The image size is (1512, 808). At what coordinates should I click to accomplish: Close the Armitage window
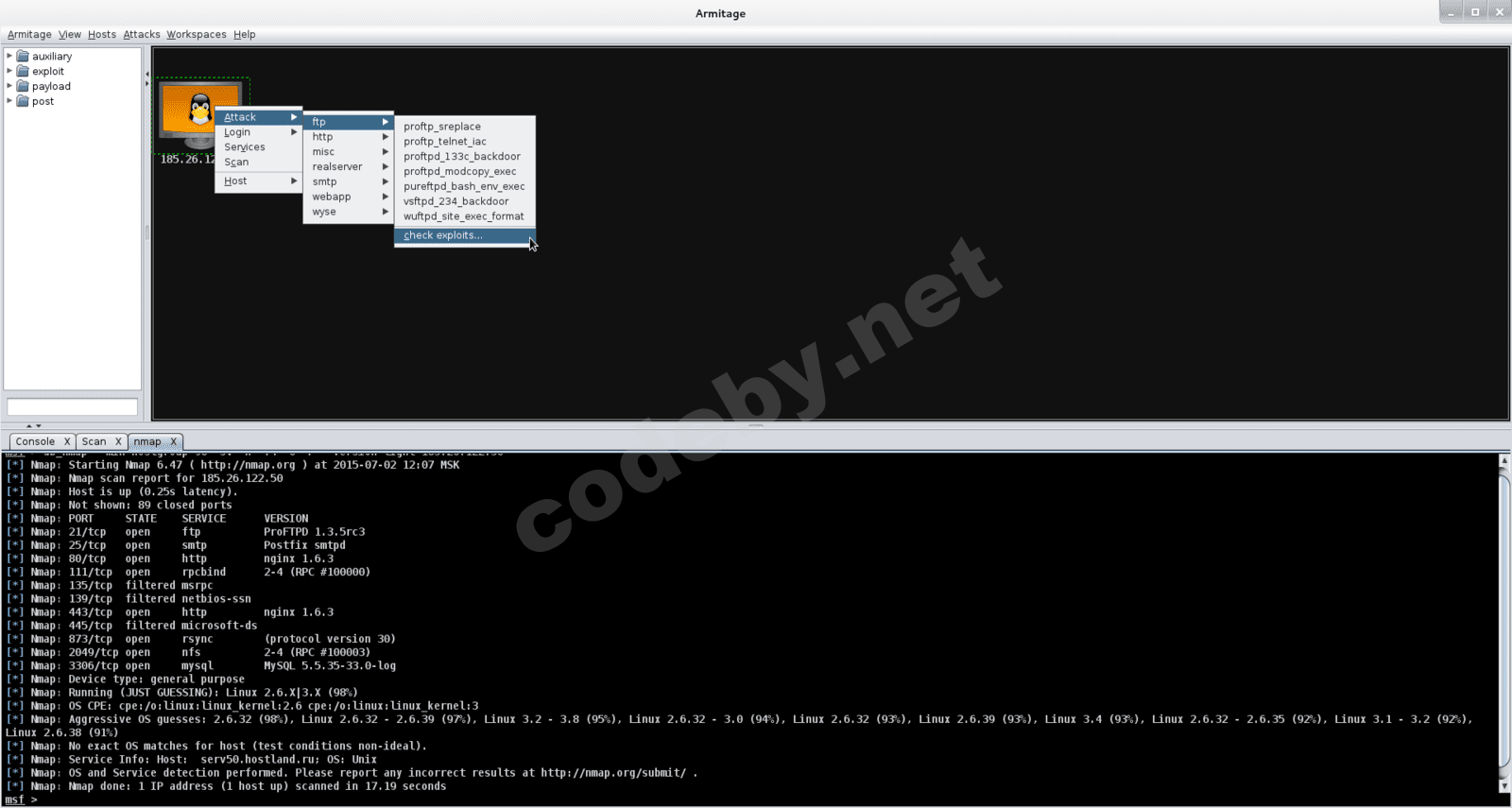click(1499, 12)
